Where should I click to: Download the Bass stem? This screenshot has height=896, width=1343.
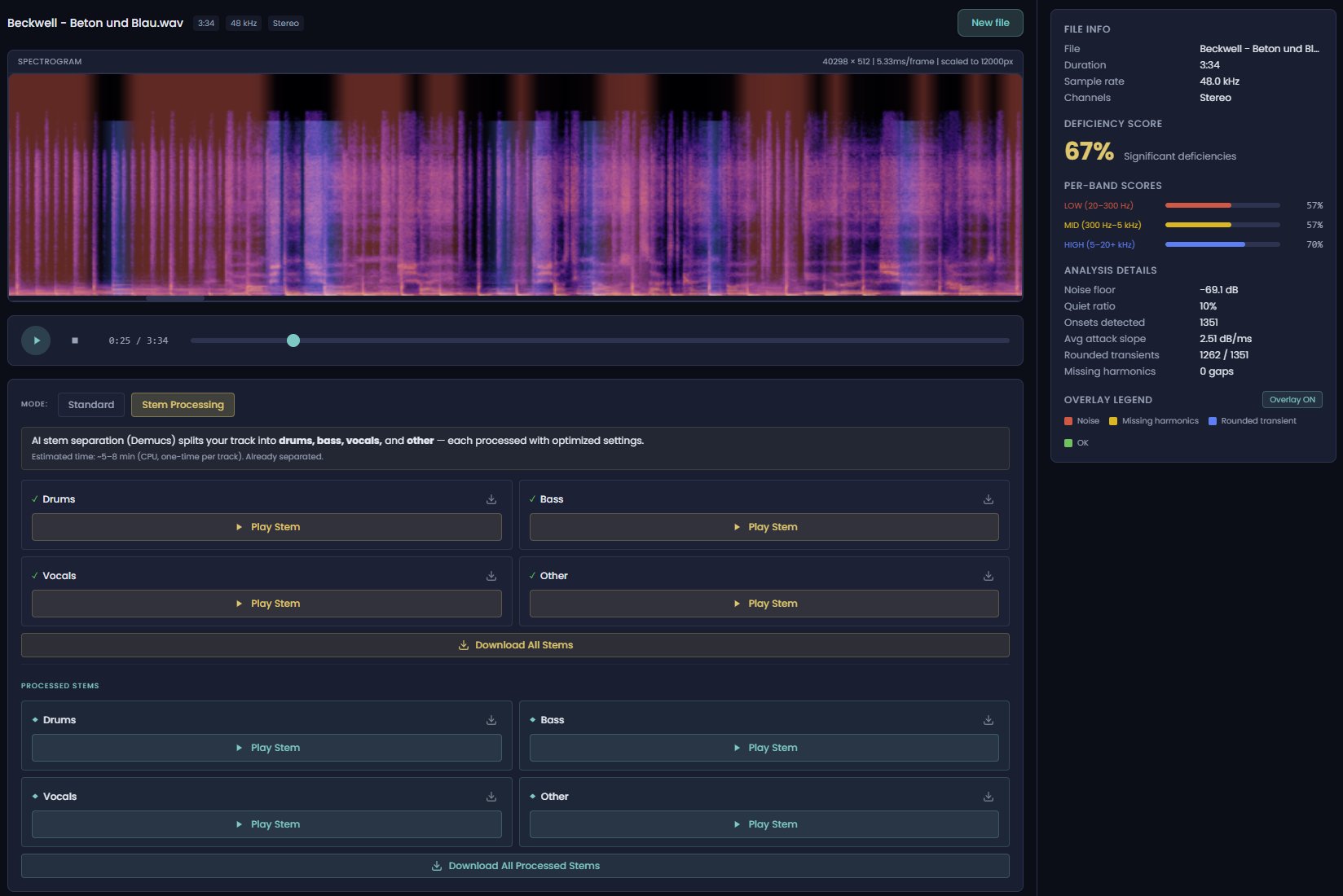(x=988, y=499)
